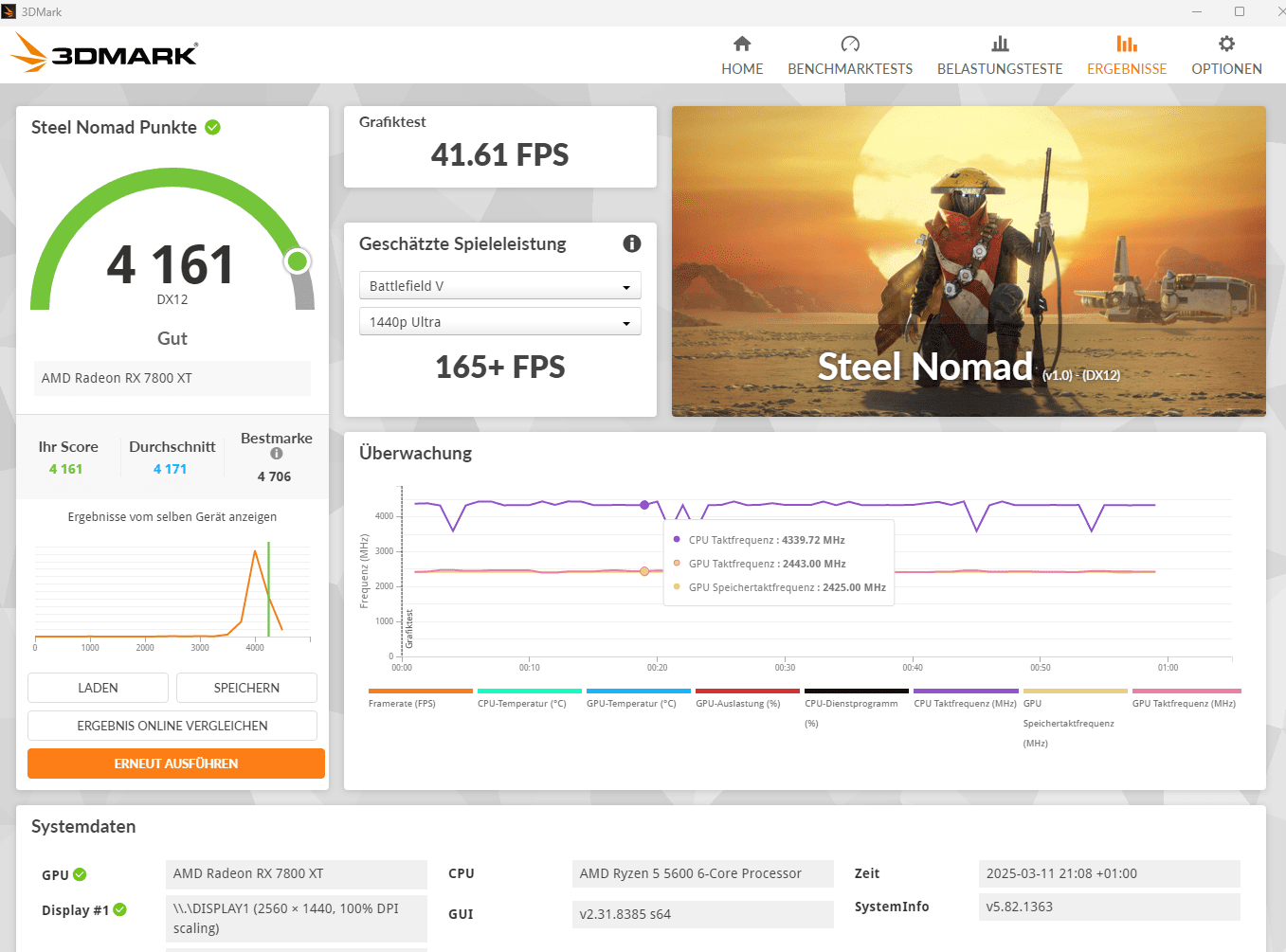Toggle GPU Taktfrequenz (MHz) legend entry
This screenshot has width=1286, height=952.
1186,699
